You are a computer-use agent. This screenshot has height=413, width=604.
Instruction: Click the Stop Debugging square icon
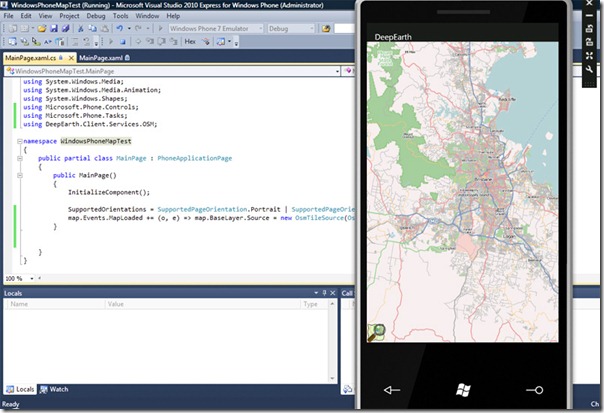coord(122,42)
